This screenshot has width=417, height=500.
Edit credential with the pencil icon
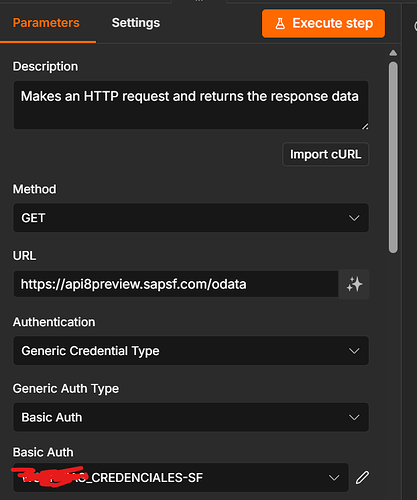[x=362, y=477]
